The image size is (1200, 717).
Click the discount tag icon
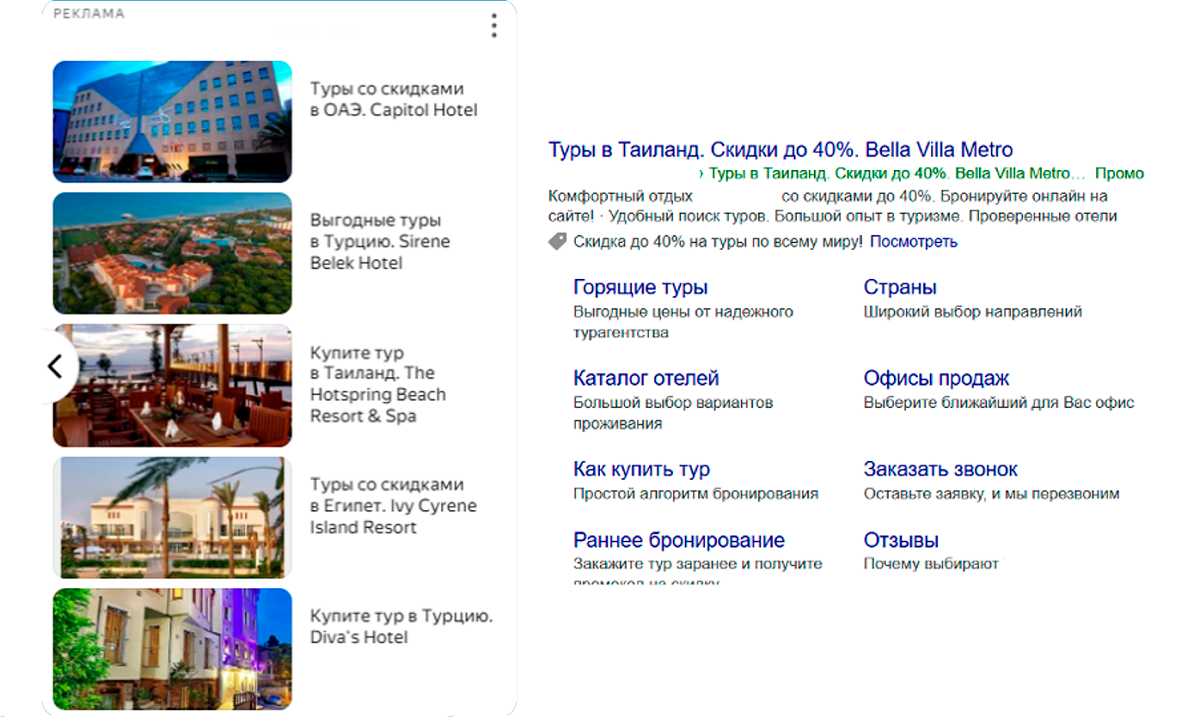[x=557, y=240]
